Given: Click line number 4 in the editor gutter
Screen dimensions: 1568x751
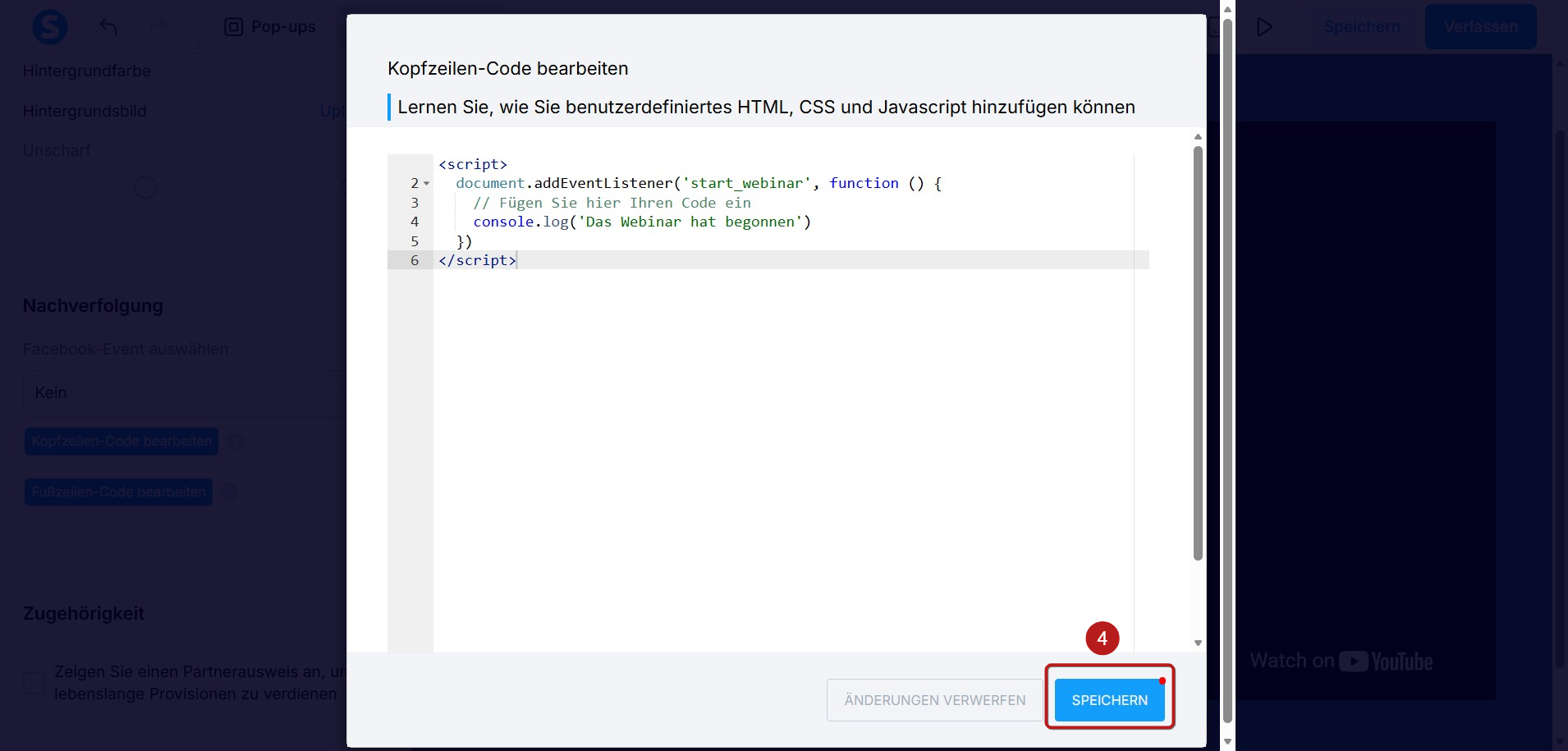Looking at the screenshot, I should point(415,222).
